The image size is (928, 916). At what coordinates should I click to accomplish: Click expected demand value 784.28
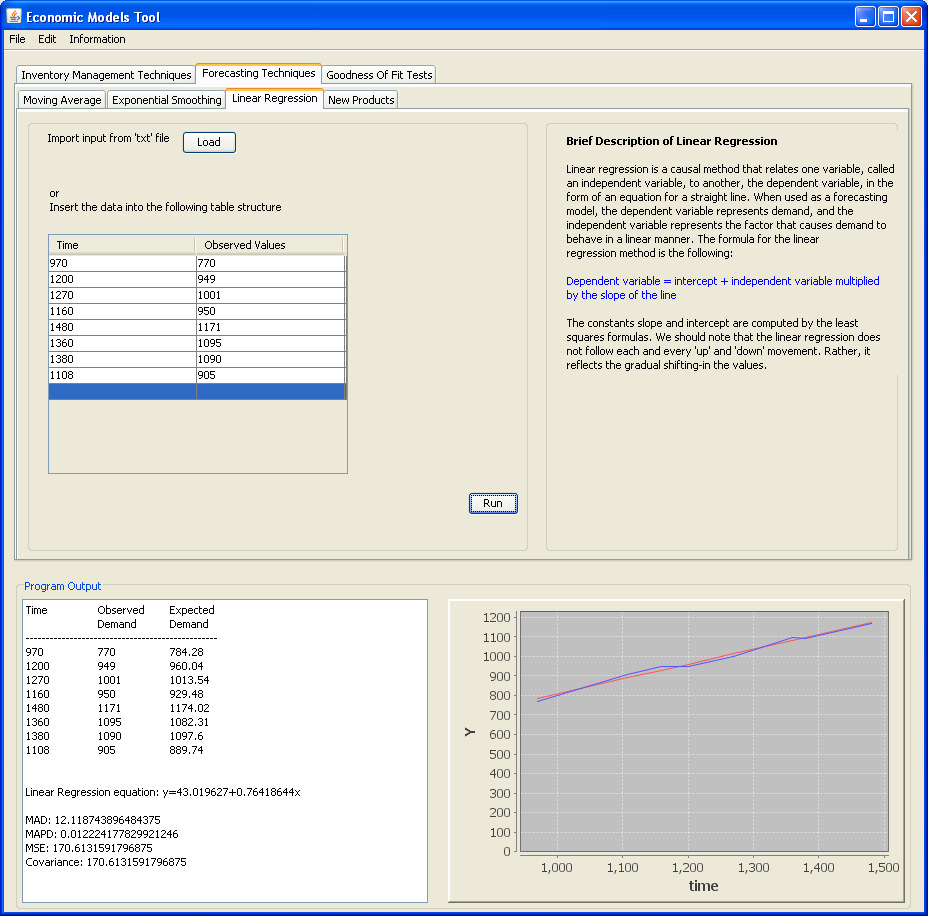pos(186,652)
